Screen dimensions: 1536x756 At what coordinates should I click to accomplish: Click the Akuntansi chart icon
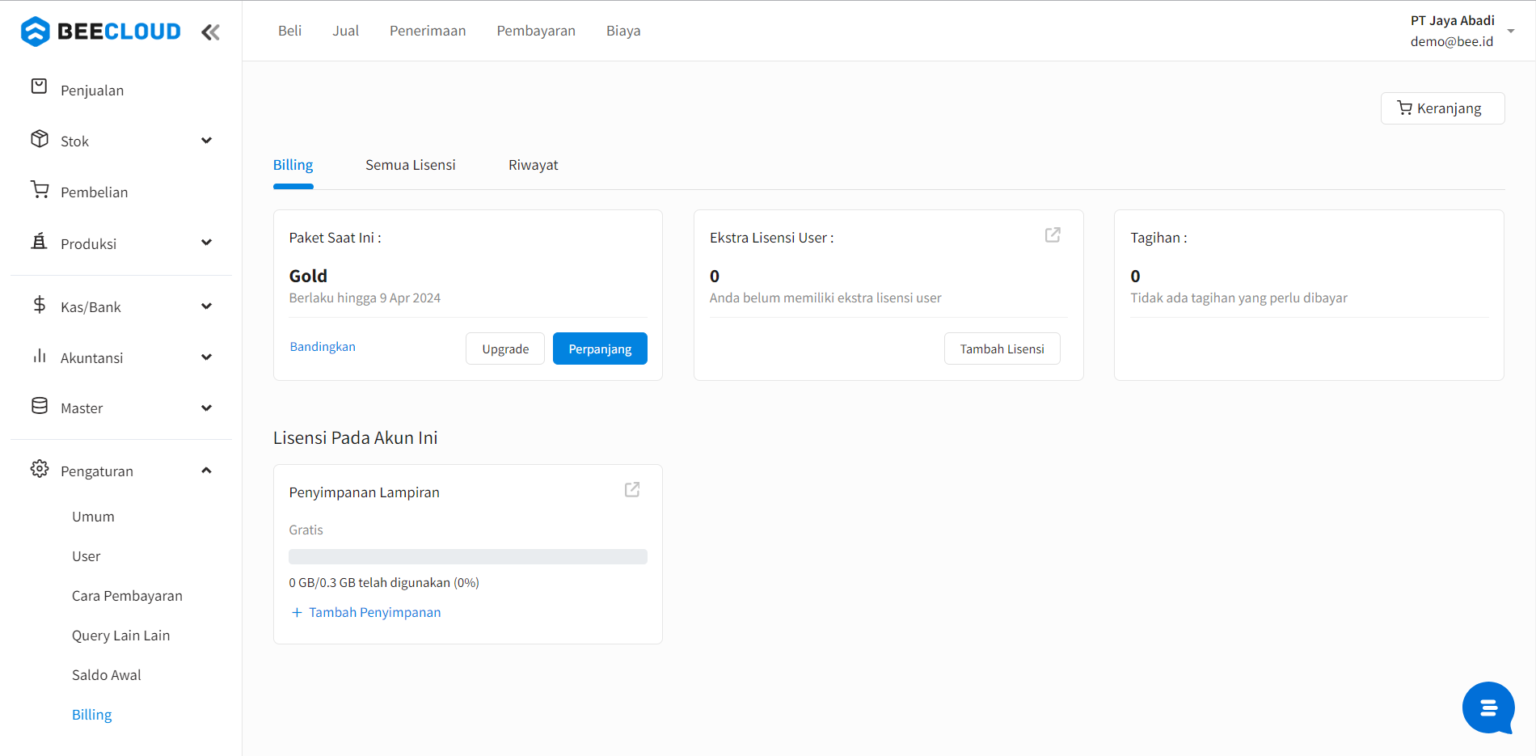click(39, 357)
